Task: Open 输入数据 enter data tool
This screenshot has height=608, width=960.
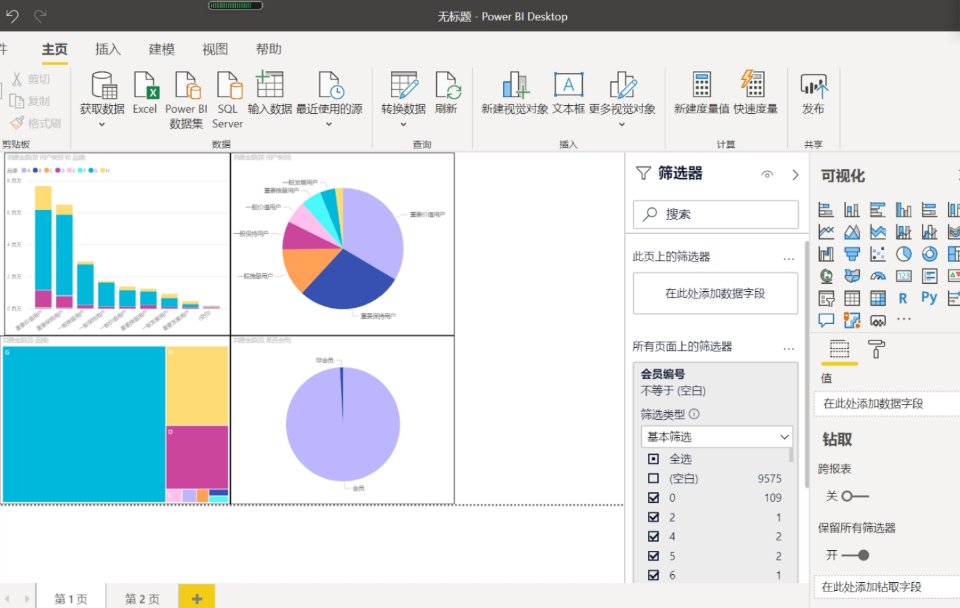Action: tap(269, 85)
